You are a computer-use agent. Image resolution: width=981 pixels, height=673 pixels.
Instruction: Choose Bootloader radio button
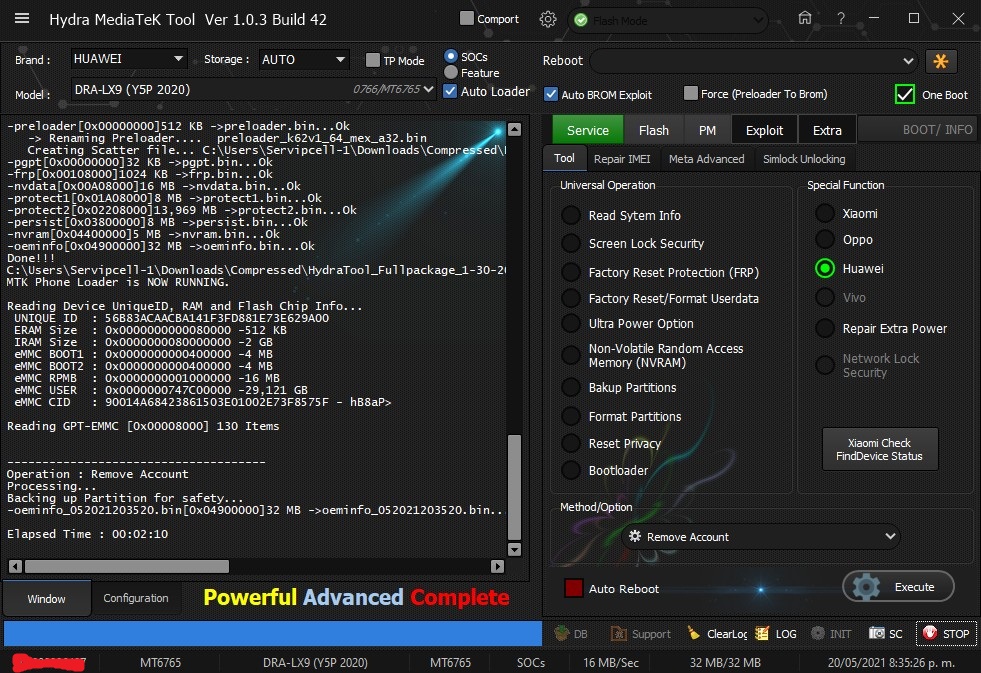click(571, 470)
